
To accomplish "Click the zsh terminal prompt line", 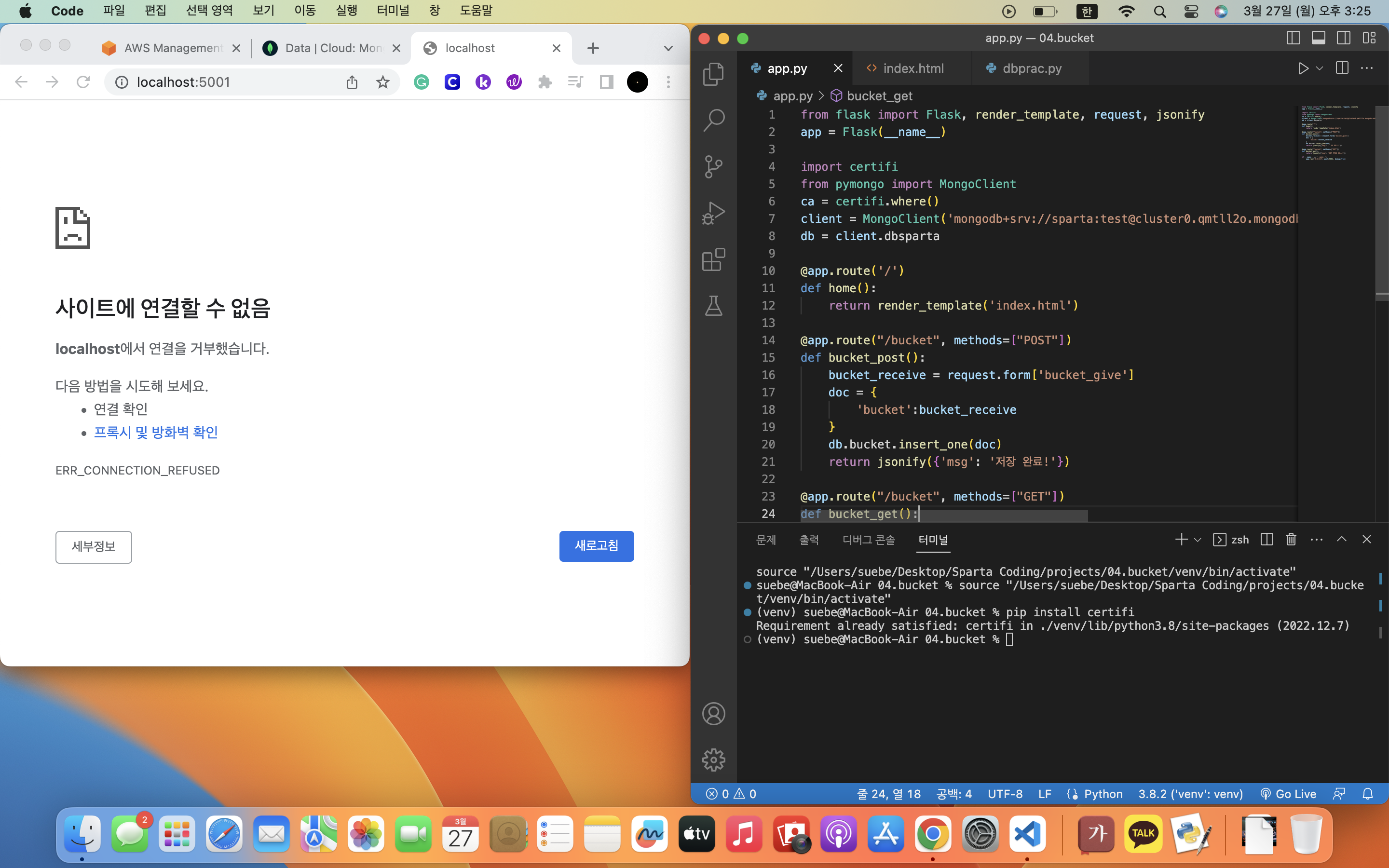I will coord(885,639).
